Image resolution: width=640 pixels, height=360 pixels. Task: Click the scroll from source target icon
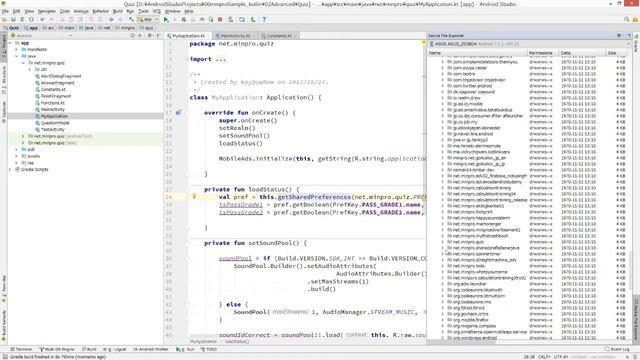(x=132, y=36)
